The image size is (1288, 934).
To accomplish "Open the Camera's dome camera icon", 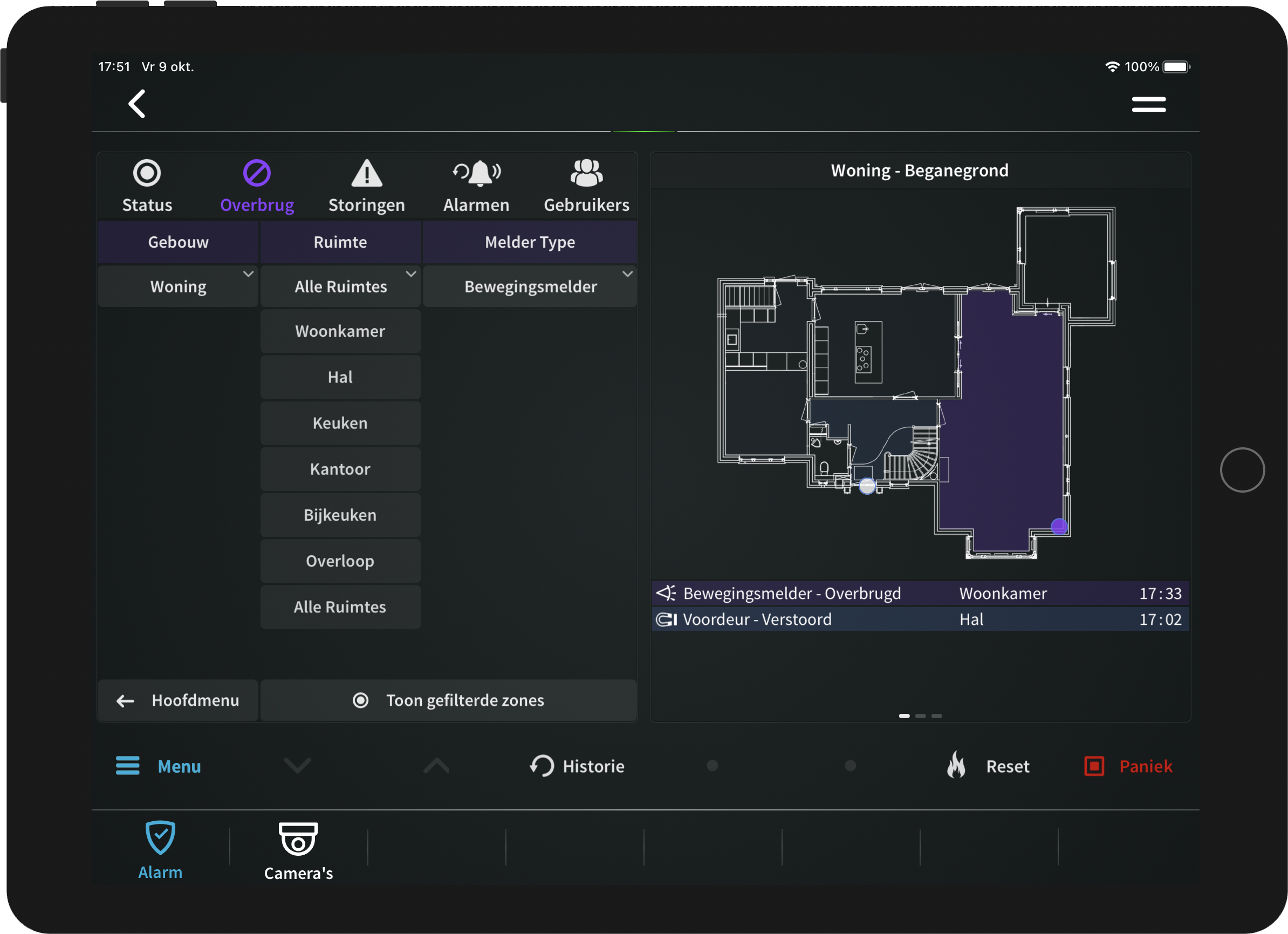I will coord(298,839).
